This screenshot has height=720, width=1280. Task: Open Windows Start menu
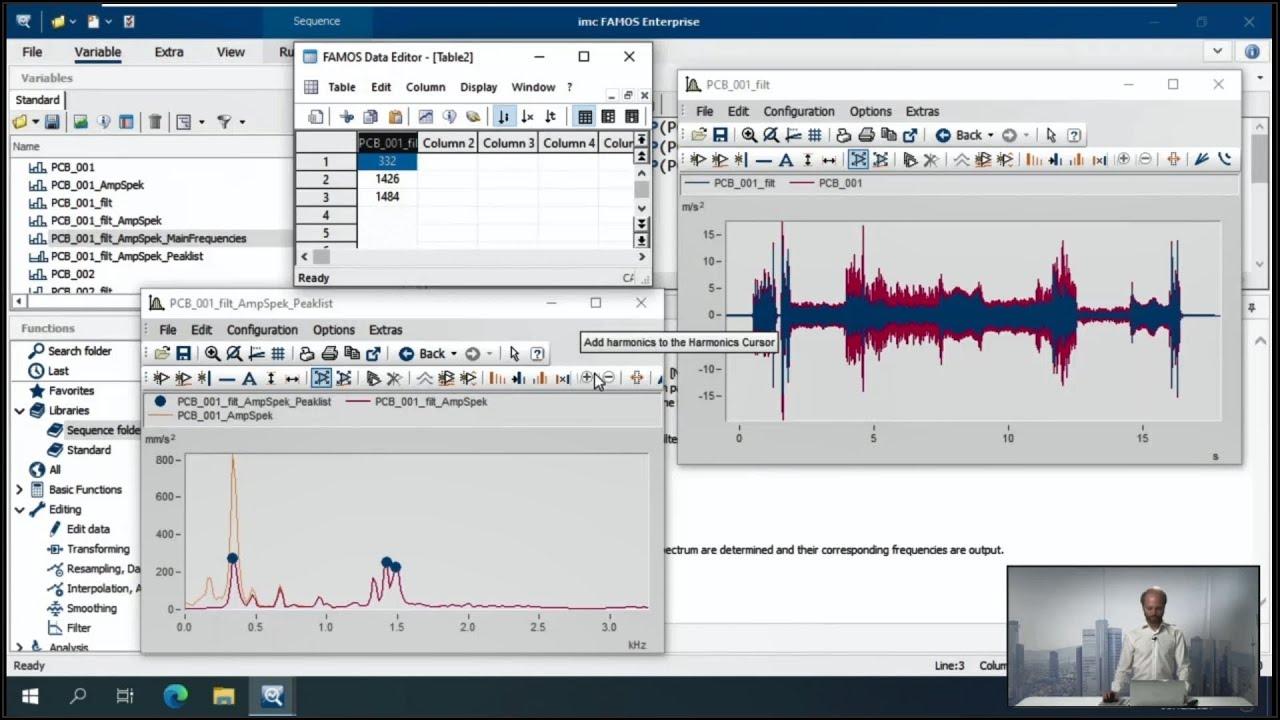(x=29, y=696)
